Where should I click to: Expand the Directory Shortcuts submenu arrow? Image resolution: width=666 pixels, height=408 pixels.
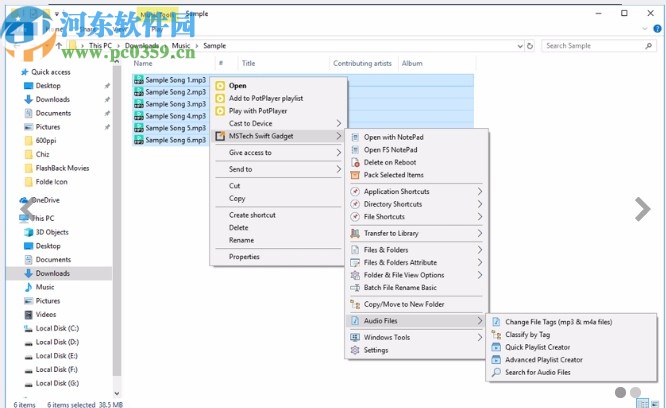tap(480, 204)
